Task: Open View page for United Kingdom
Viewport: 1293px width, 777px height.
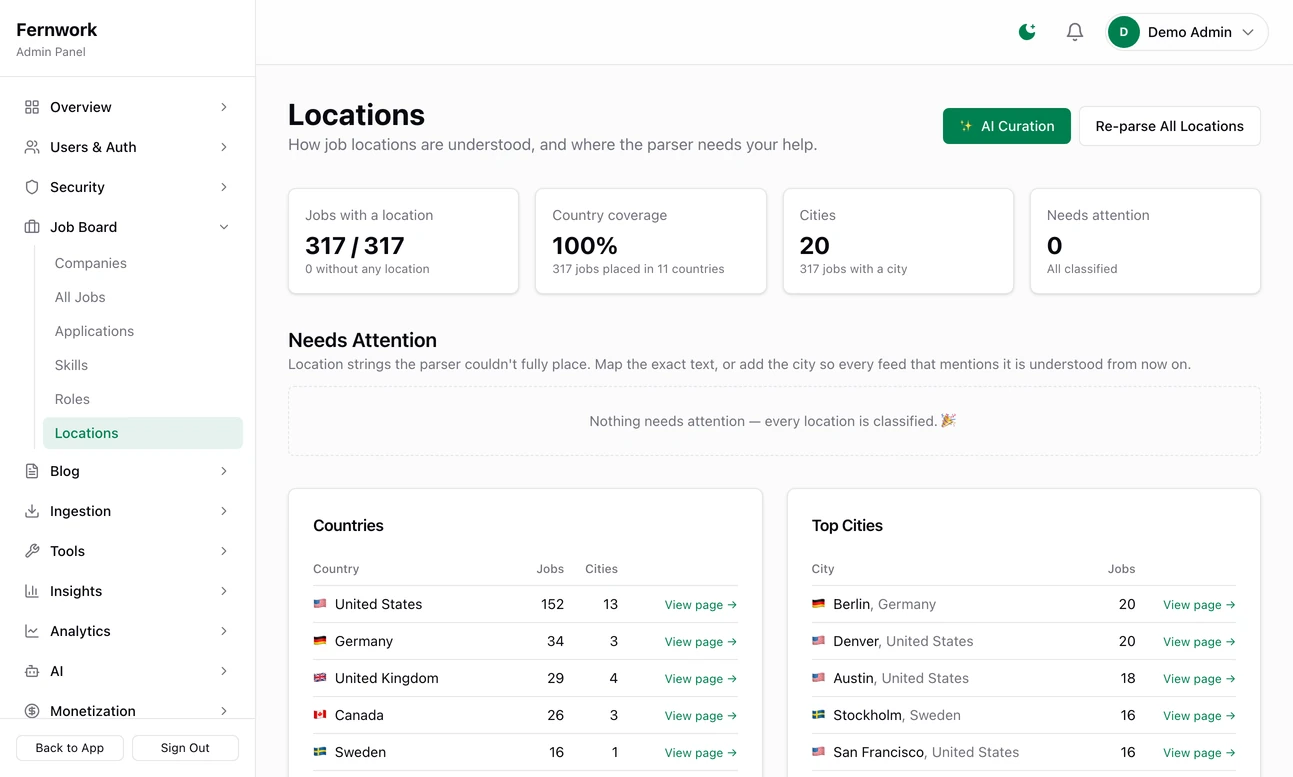Action: coord(701,679)
